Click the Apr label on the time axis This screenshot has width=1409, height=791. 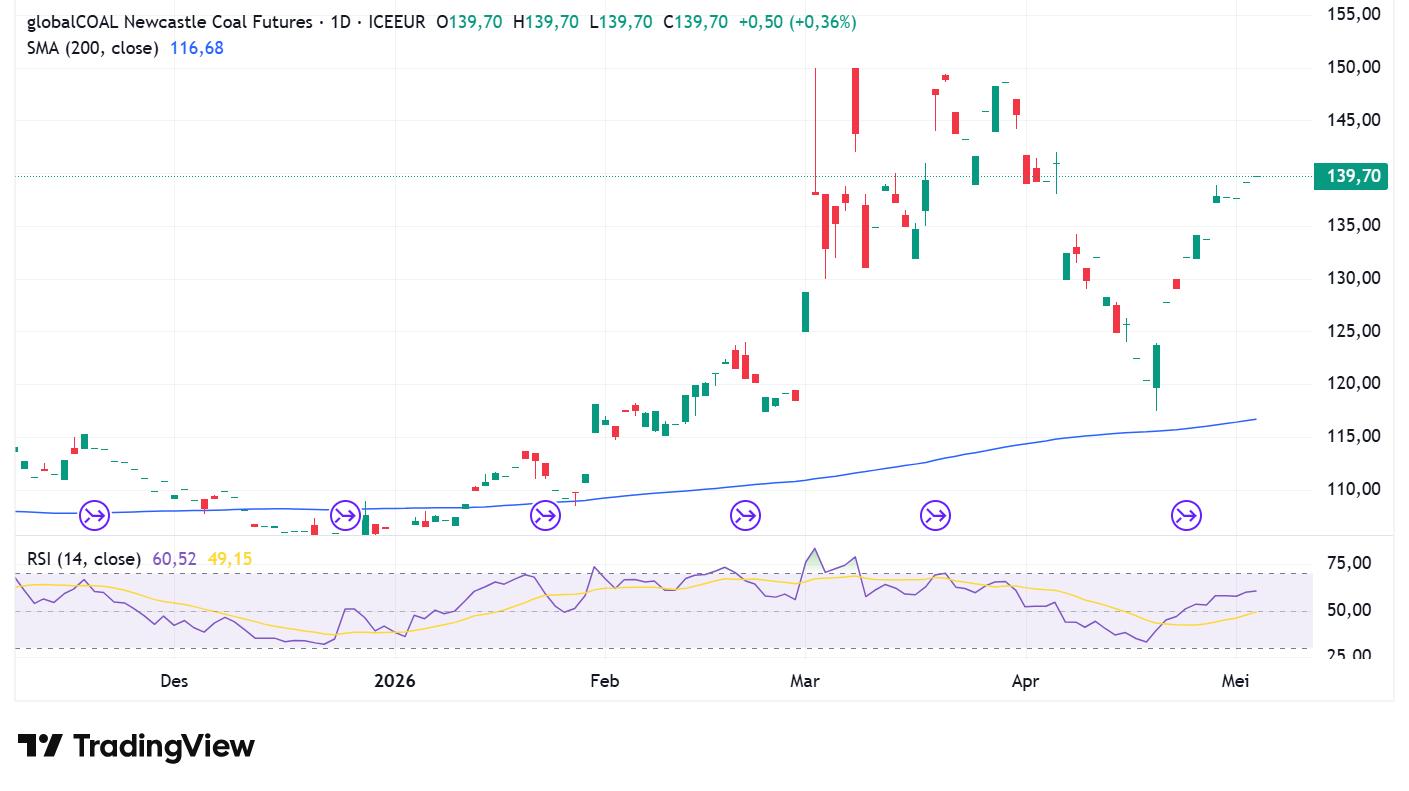point(1026,681)
